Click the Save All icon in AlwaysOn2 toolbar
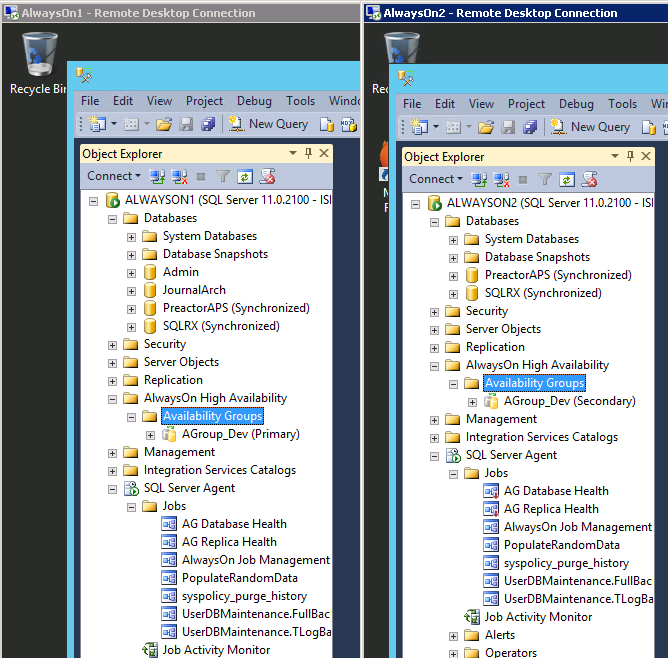Viewport: 668px width, 658px height. [530, 127]
